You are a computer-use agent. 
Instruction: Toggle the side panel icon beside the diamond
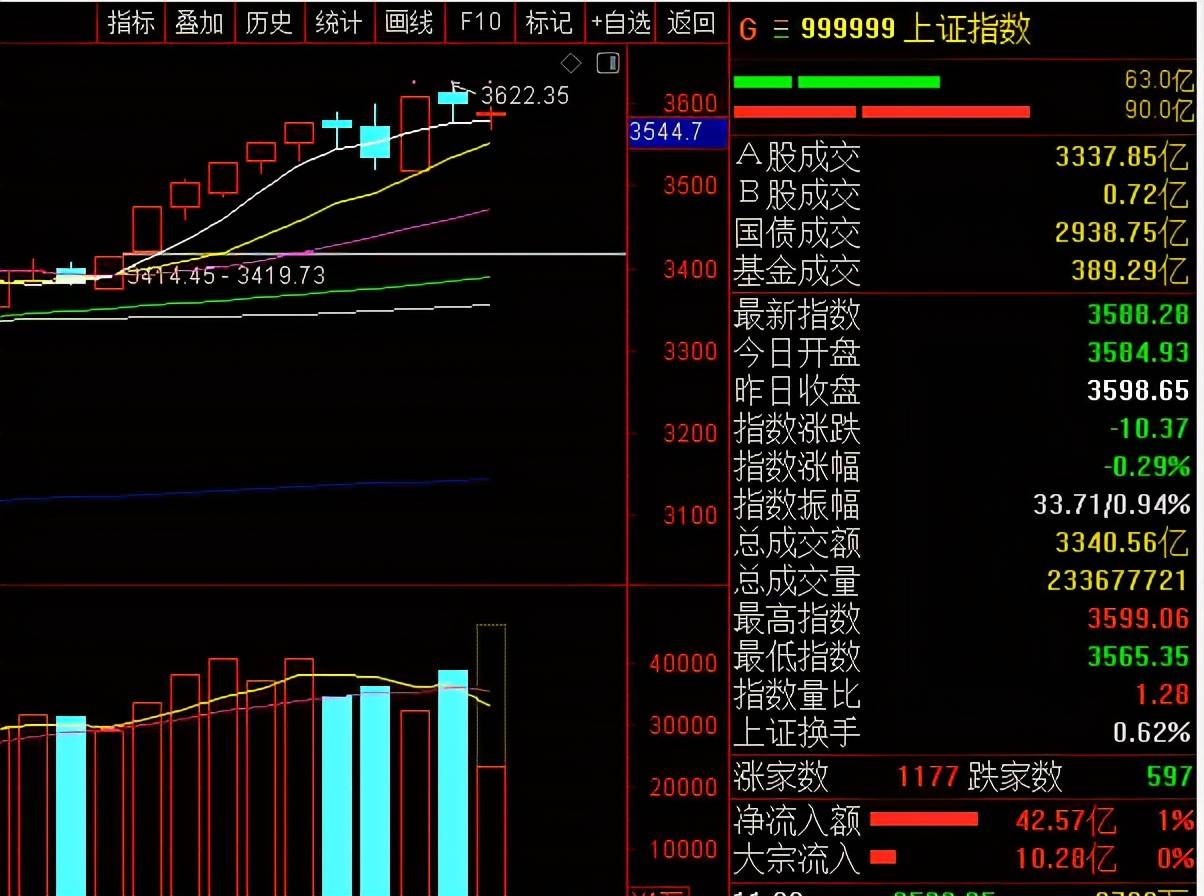click(608, 64)
